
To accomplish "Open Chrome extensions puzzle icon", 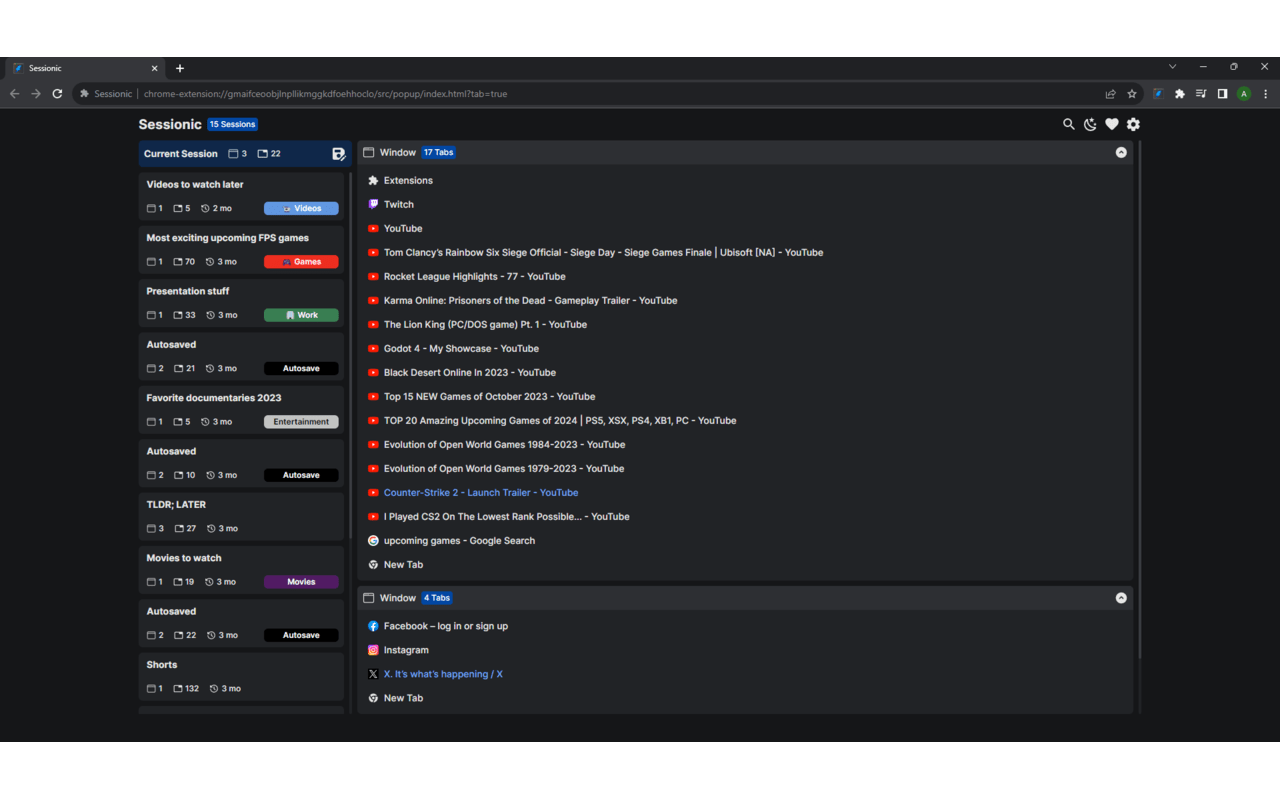I will point(1180,94).
